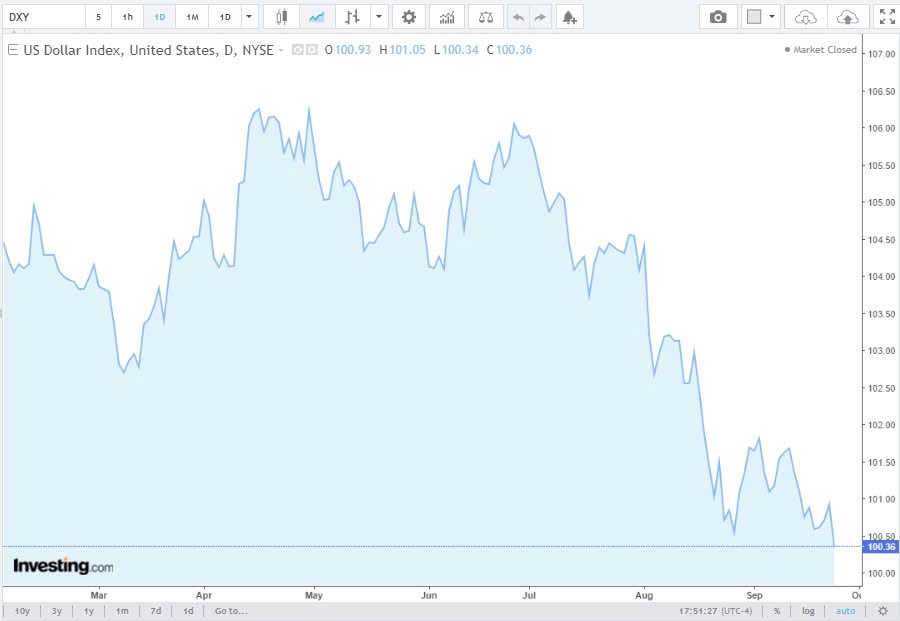Toggle percentage scale at bottom right
Viewport: 900px width, 621px height.
(776, 610)
